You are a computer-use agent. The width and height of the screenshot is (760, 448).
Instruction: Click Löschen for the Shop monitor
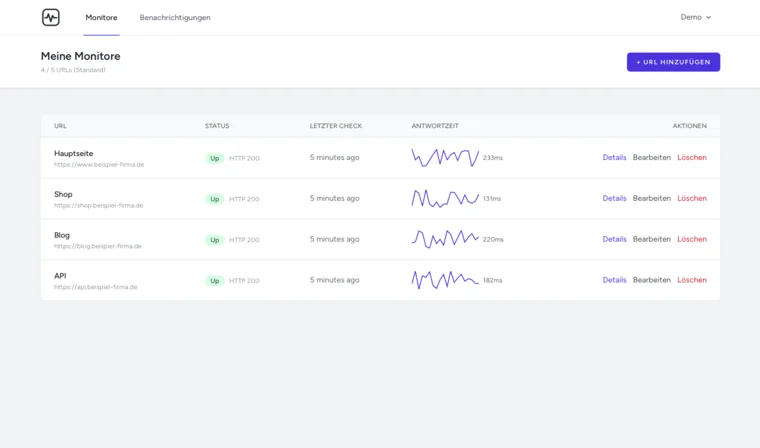pyautogui.click(x=692, y=198)
